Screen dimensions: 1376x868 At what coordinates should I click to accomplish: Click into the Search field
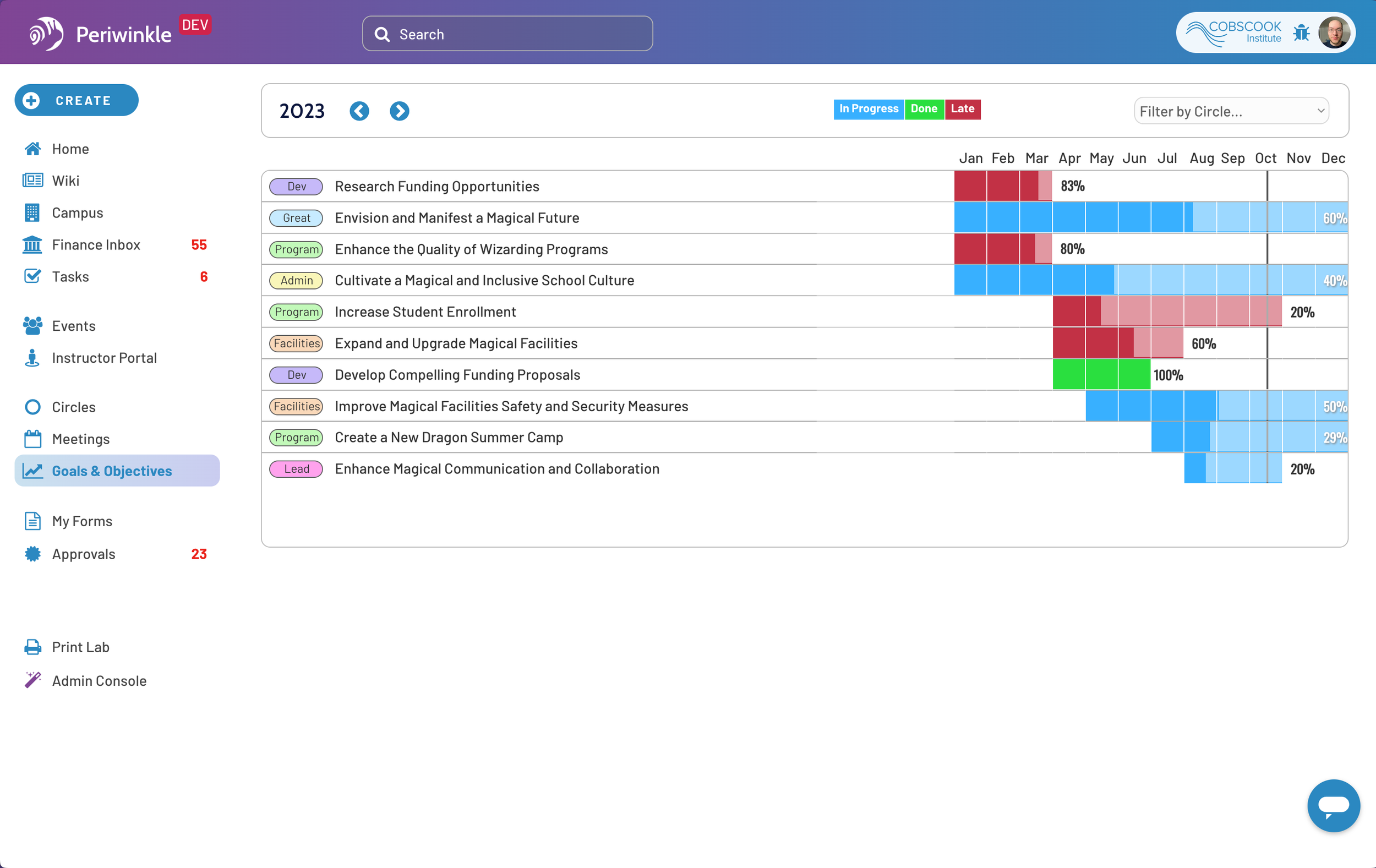tap(507, 34)
